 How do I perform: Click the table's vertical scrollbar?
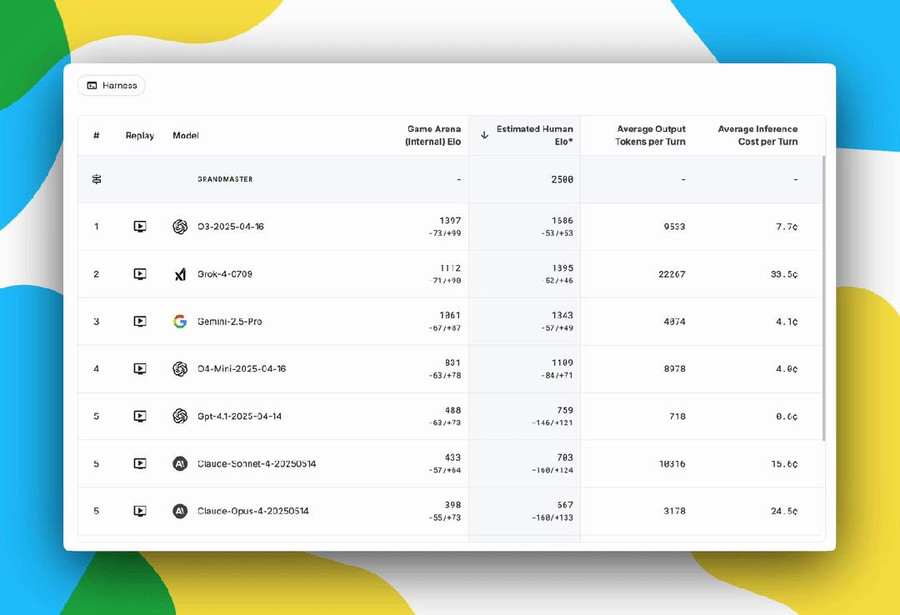pyautogui.click(x=824, y=300)
